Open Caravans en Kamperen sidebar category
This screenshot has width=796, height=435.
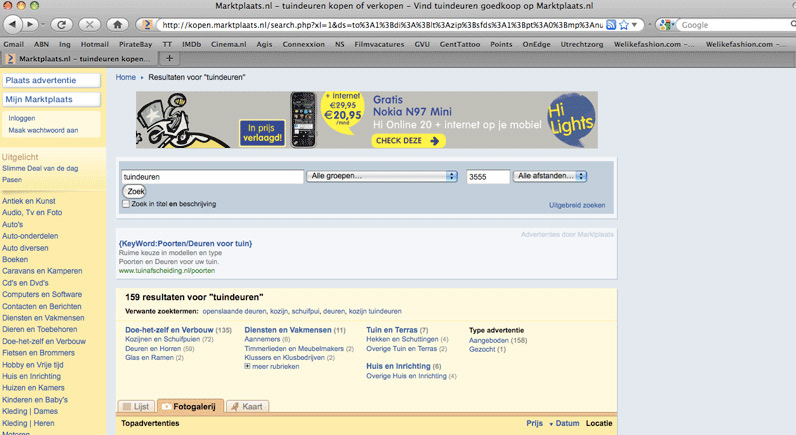42,271
